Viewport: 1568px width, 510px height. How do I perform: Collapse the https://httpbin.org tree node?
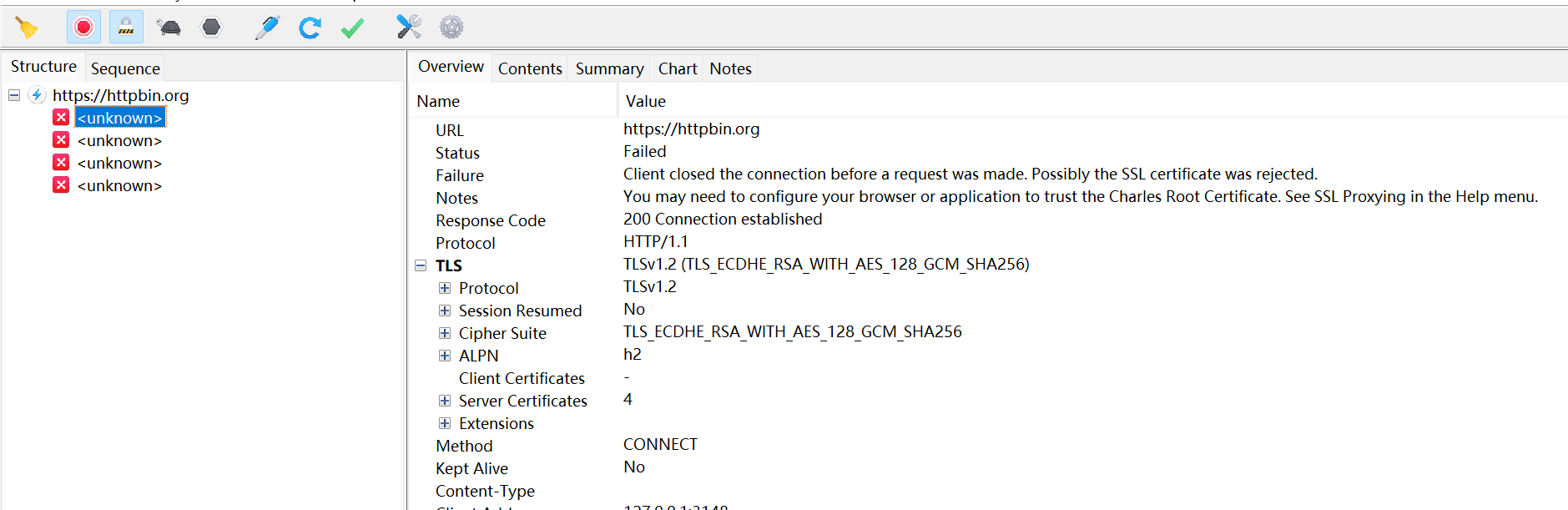point(14,95)
